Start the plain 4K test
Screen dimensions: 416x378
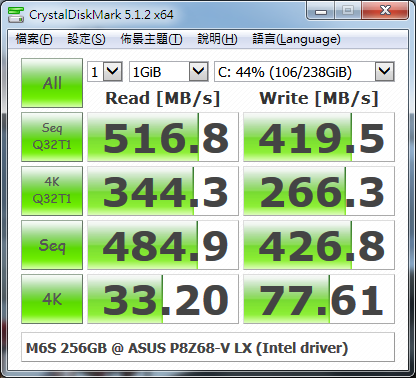pos(52,299)
